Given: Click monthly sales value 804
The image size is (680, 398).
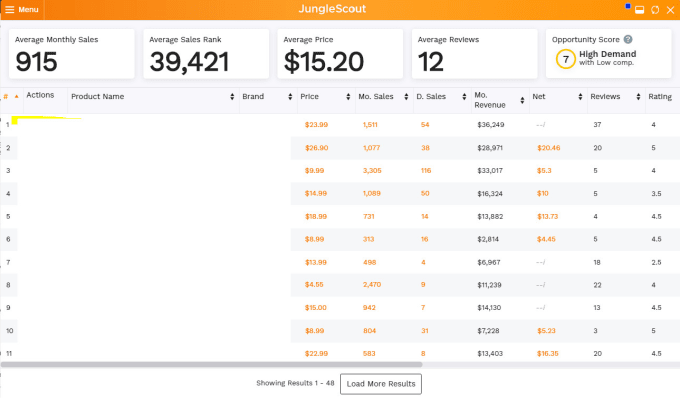Looking at the screenshot, I should [x=369, y=330].
